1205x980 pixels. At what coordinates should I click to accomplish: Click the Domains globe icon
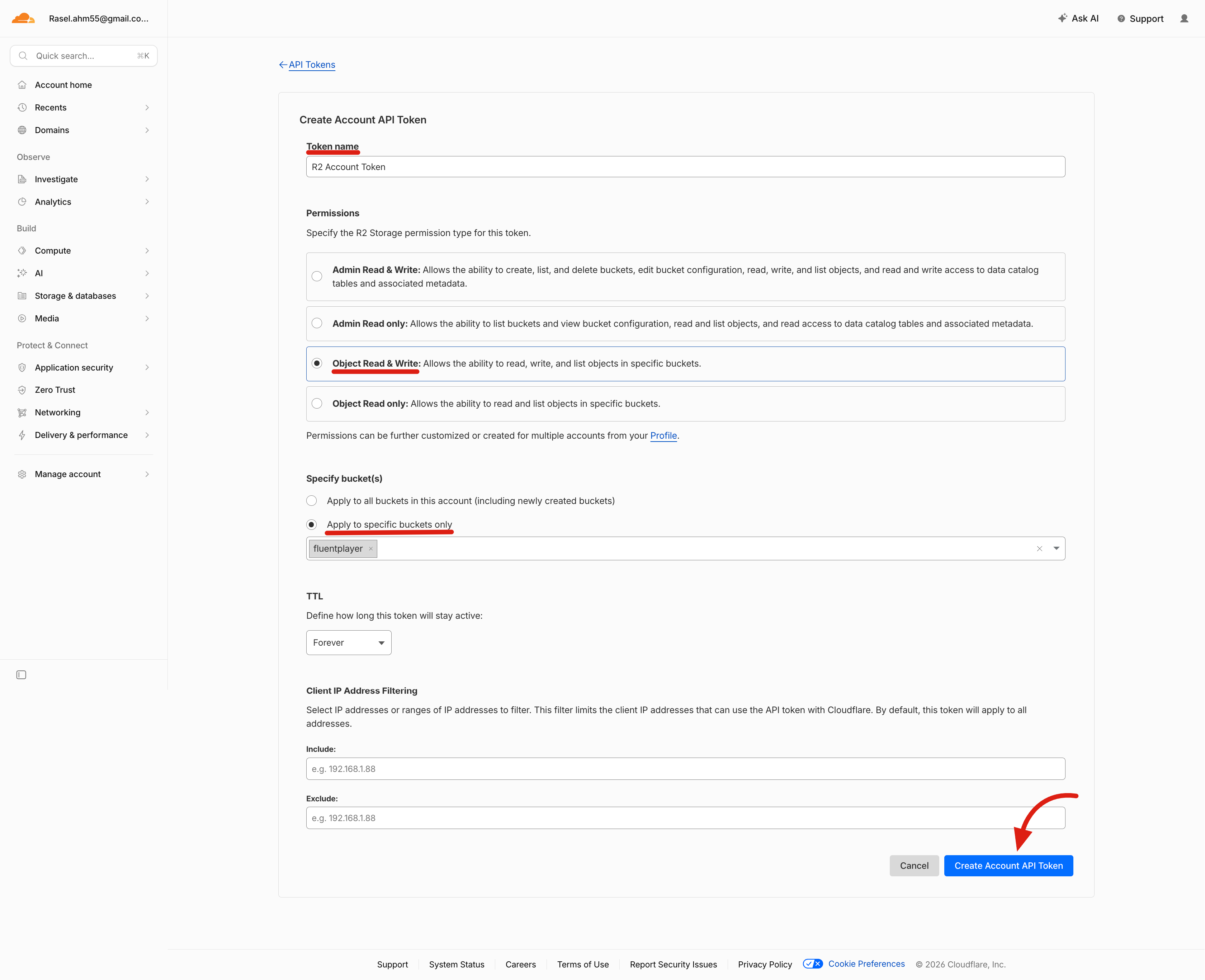coord(22,130)
